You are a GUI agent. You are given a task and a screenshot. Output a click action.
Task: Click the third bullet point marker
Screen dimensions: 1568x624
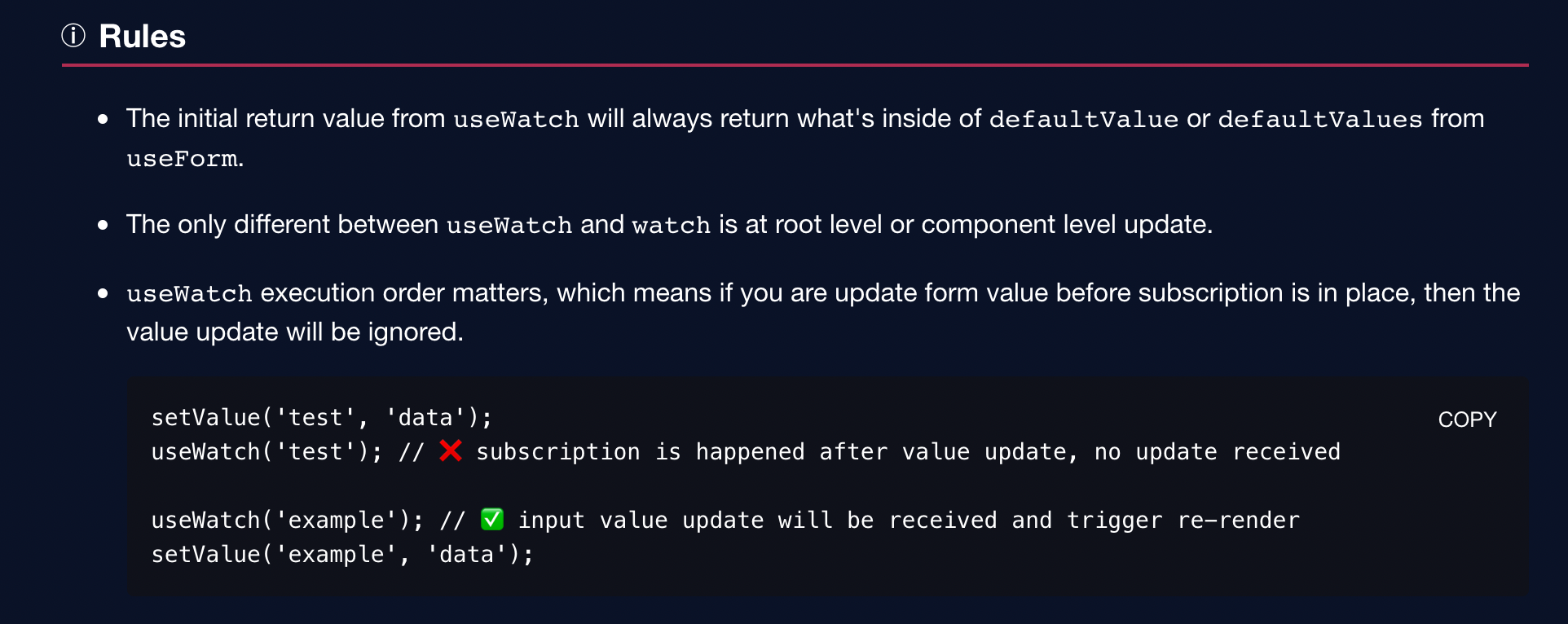[103, 293]
